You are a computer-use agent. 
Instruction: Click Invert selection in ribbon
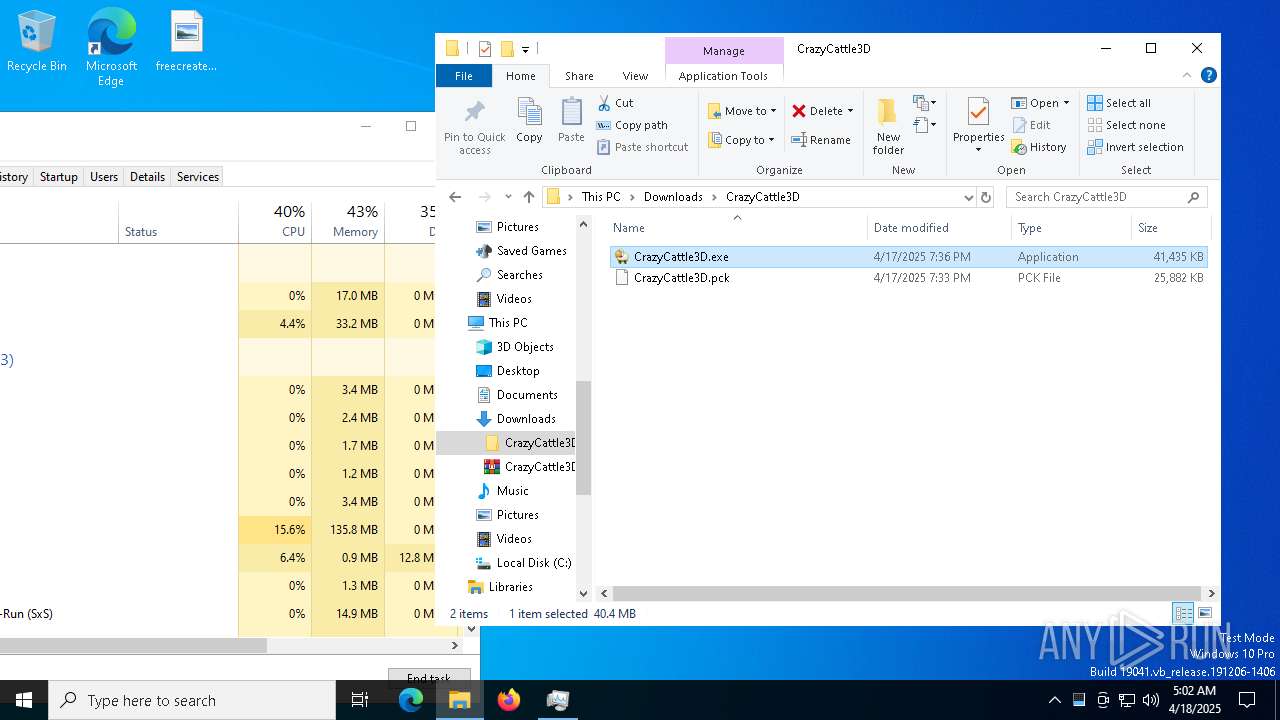[1135, 147]
